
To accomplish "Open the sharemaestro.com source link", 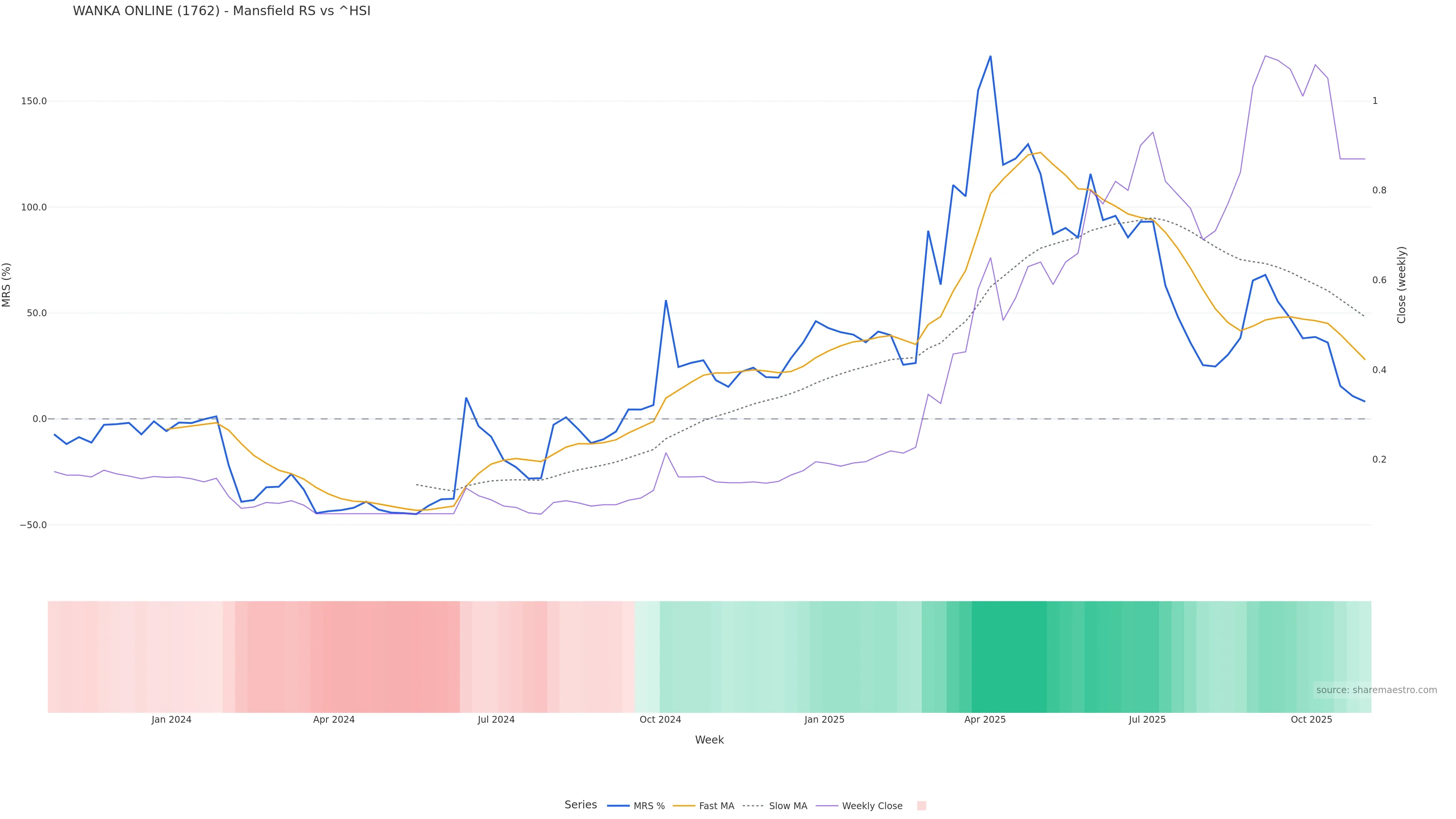I will click(1376, 690).
